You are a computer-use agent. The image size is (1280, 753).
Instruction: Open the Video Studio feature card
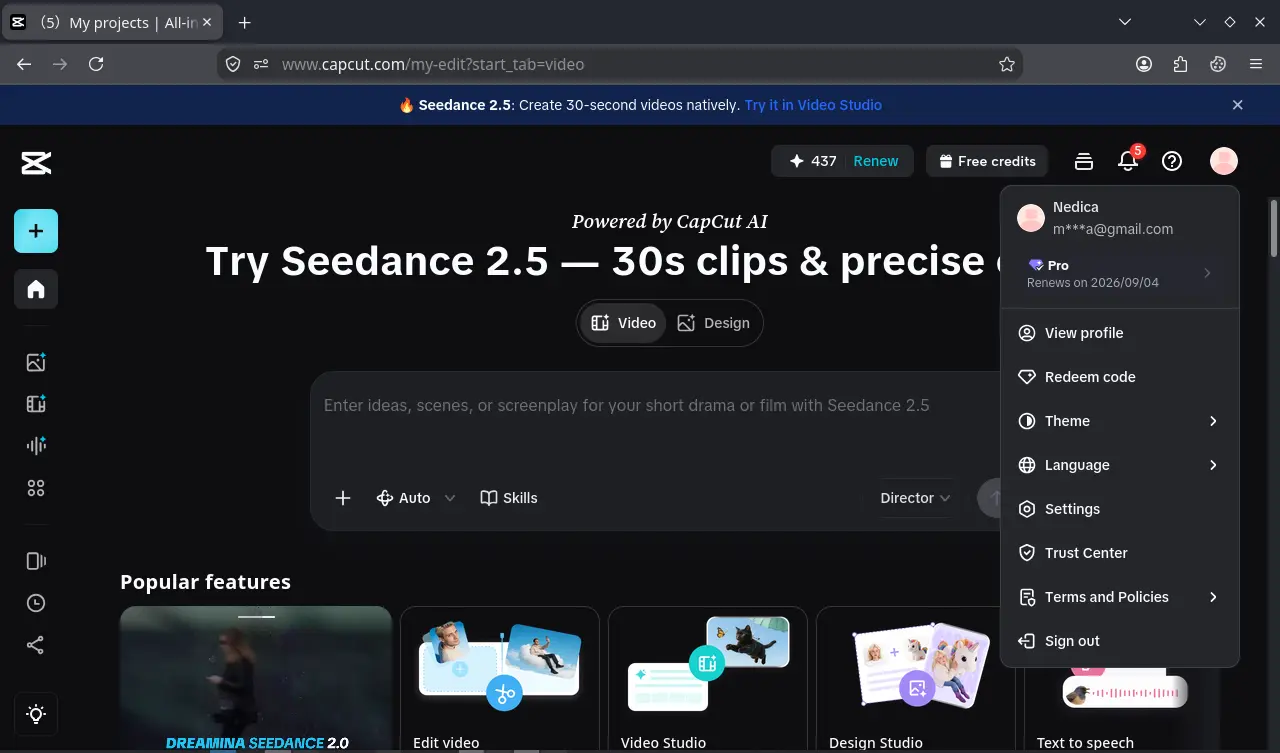click(708, 679)
